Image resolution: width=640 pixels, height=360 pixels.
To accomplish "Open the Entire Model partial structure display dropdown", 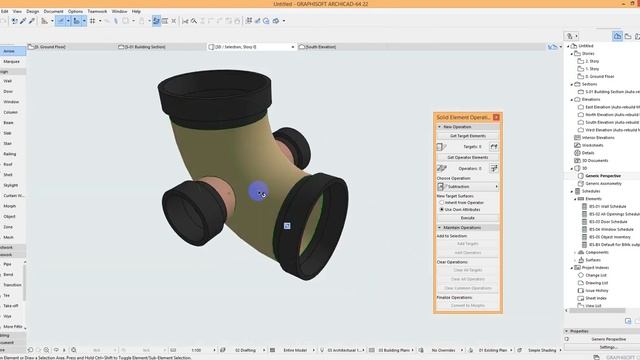I will 295,350.
